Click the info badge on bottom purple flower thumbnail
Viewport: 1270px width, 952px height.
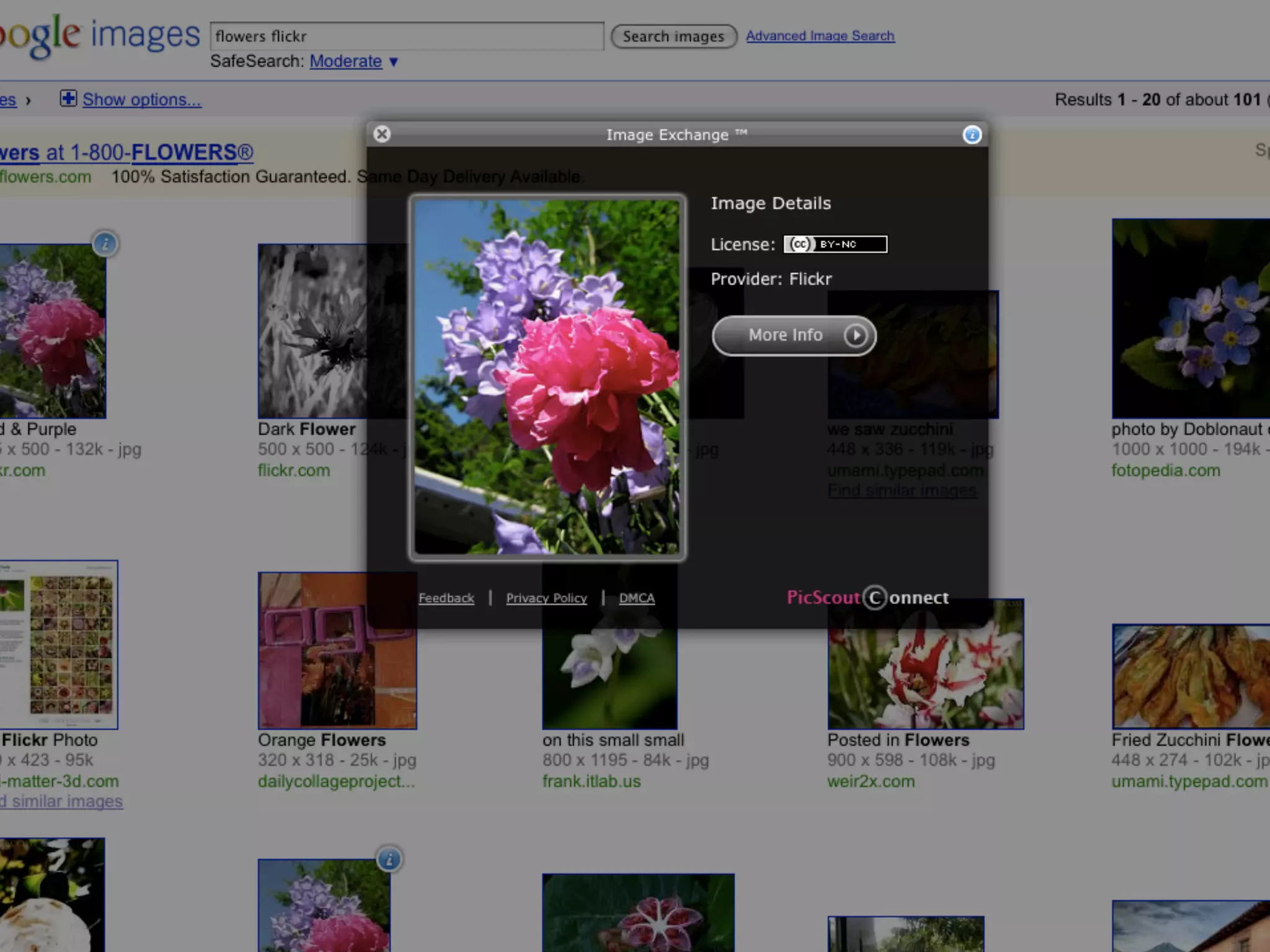point(389,860)
